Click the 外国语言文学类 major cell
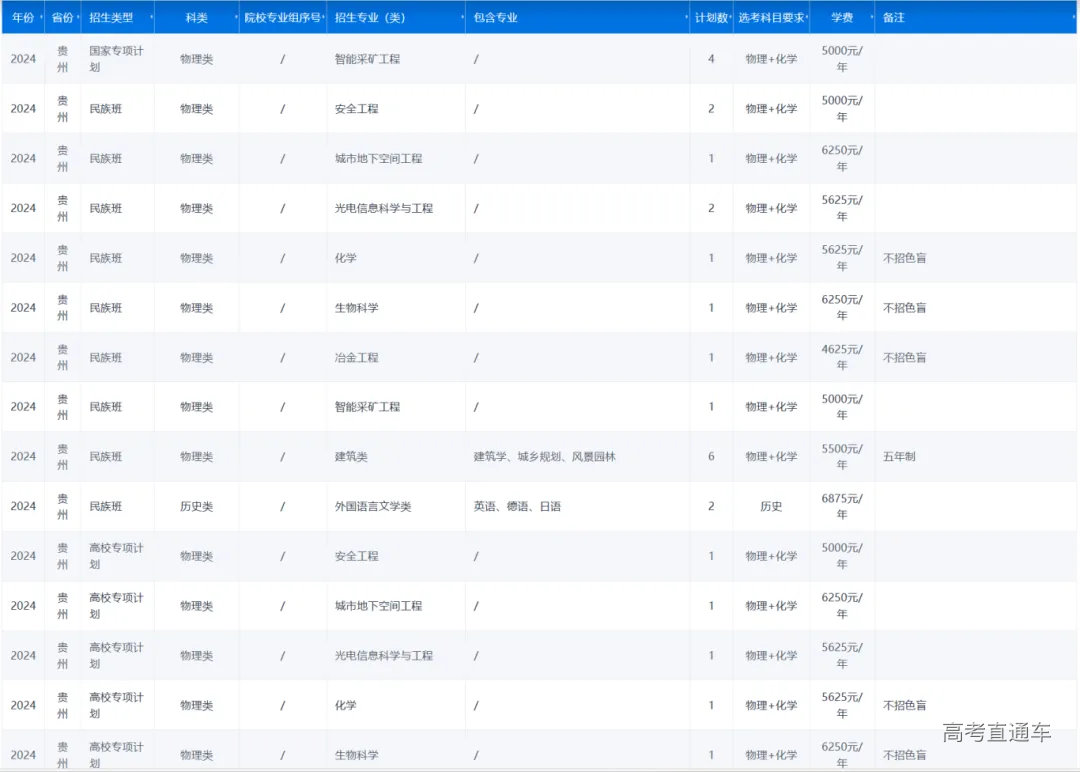1080x772 pixels. coord(373,506)
